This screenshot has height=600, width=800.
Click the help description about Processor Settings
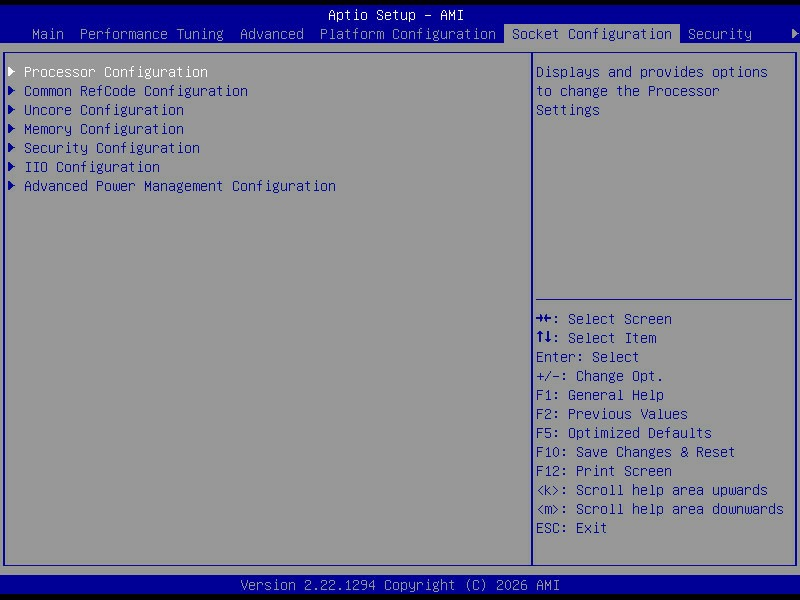click(x=652, y=91)
